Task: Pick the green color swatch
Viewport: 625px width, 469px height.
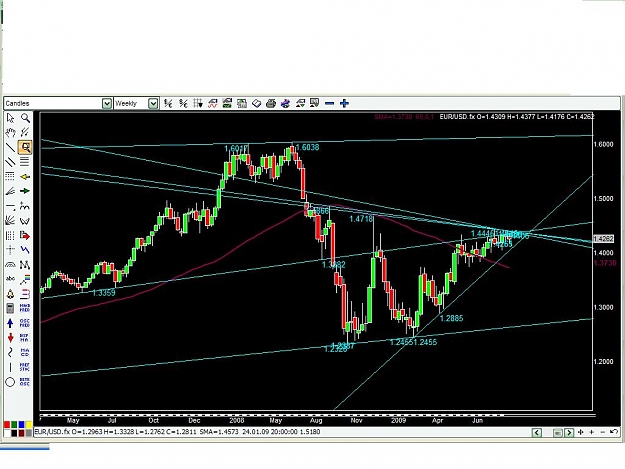Action: (x=14, y=425)
